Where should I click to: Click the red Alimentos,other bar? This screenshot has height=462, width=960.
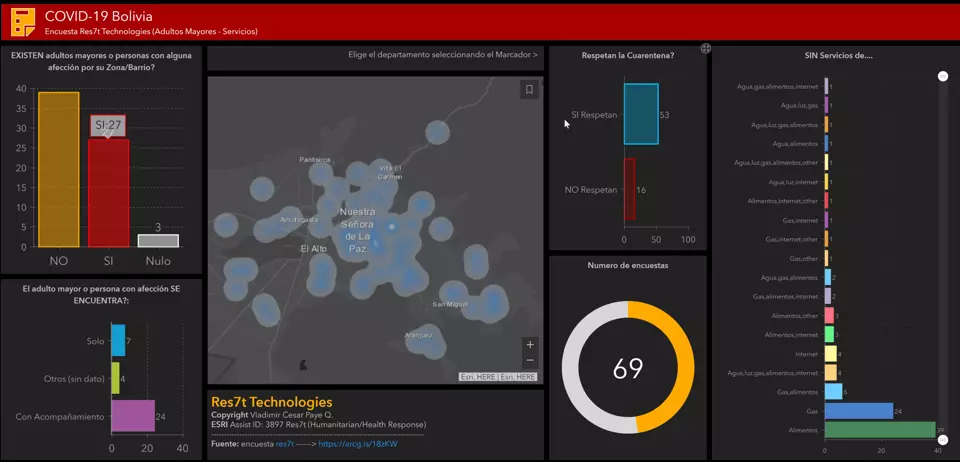tap(829, 316)
